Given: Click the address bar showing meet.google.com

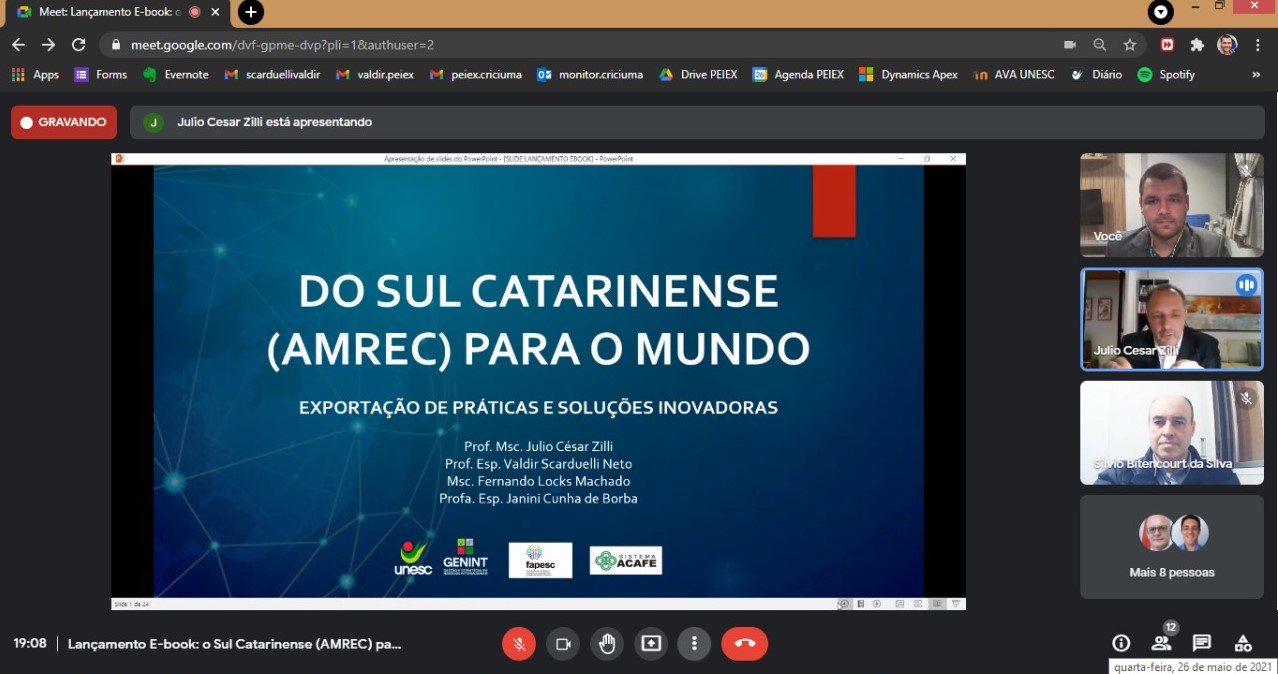Looking at the screenshot, I should pos(580,45).
